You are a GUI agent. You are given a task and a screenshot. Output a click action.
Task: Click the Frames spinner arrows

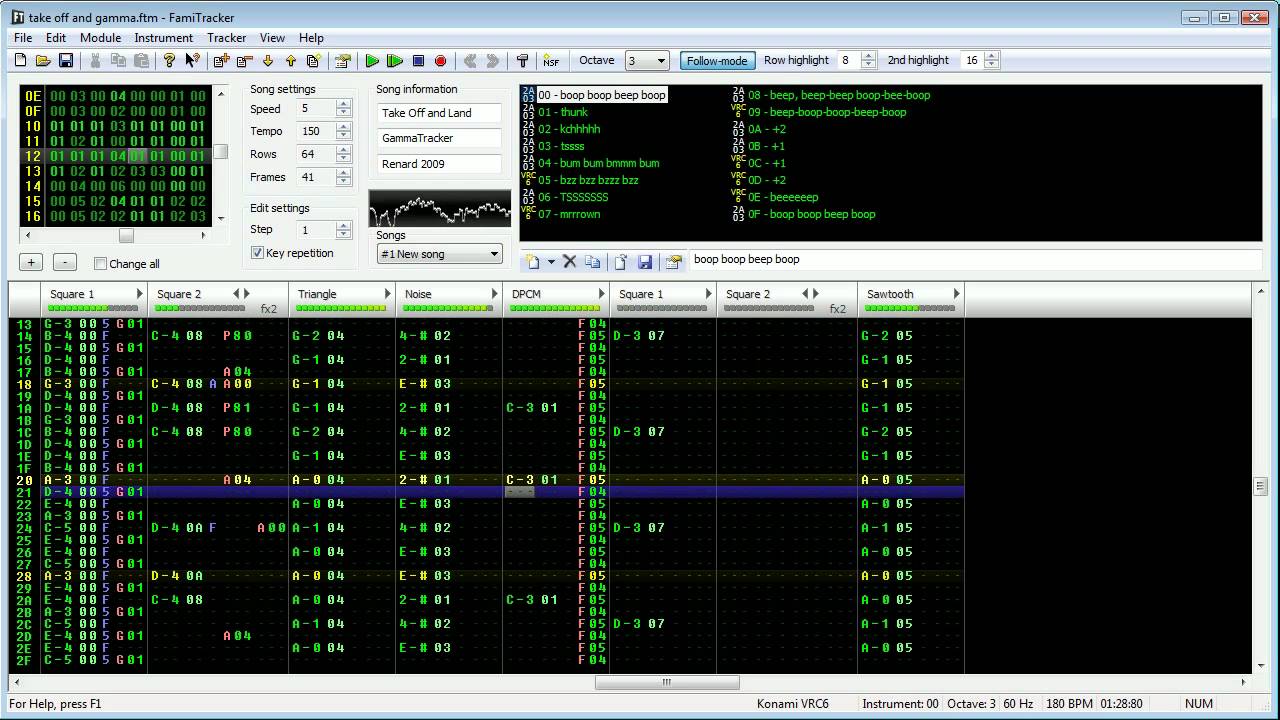344,178
